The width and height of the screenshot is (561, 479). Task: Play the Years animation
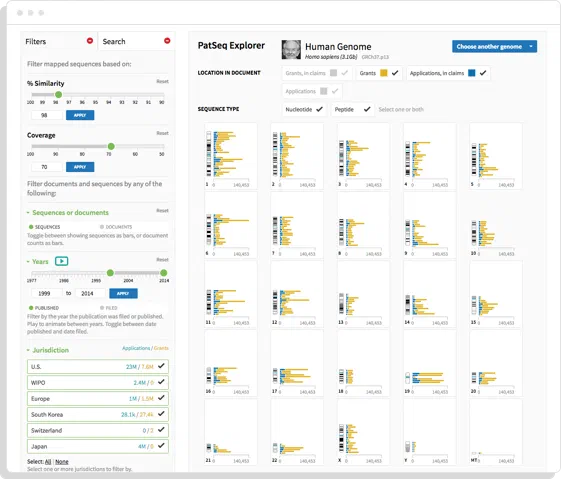(62, 261)
